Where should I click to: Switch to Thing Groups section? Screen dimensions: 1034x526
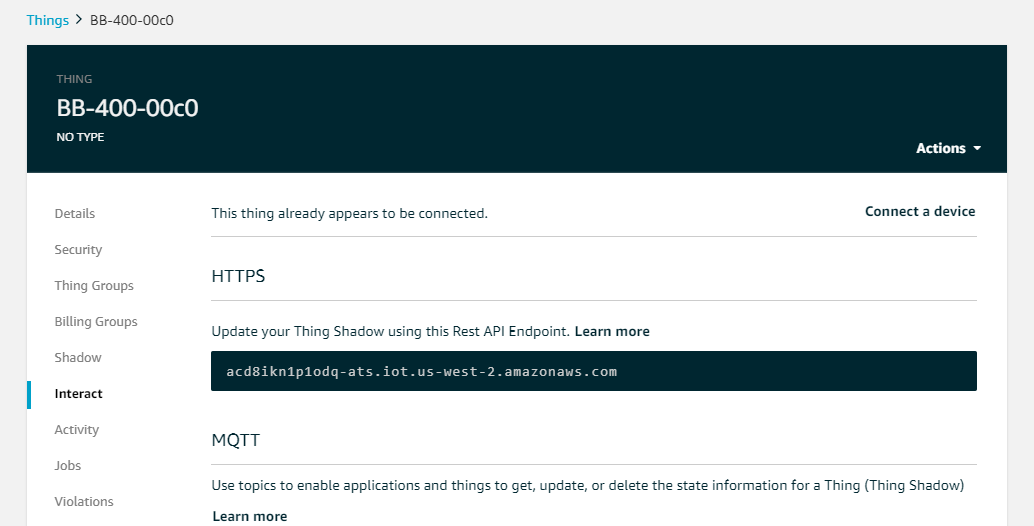pos(94,285)
